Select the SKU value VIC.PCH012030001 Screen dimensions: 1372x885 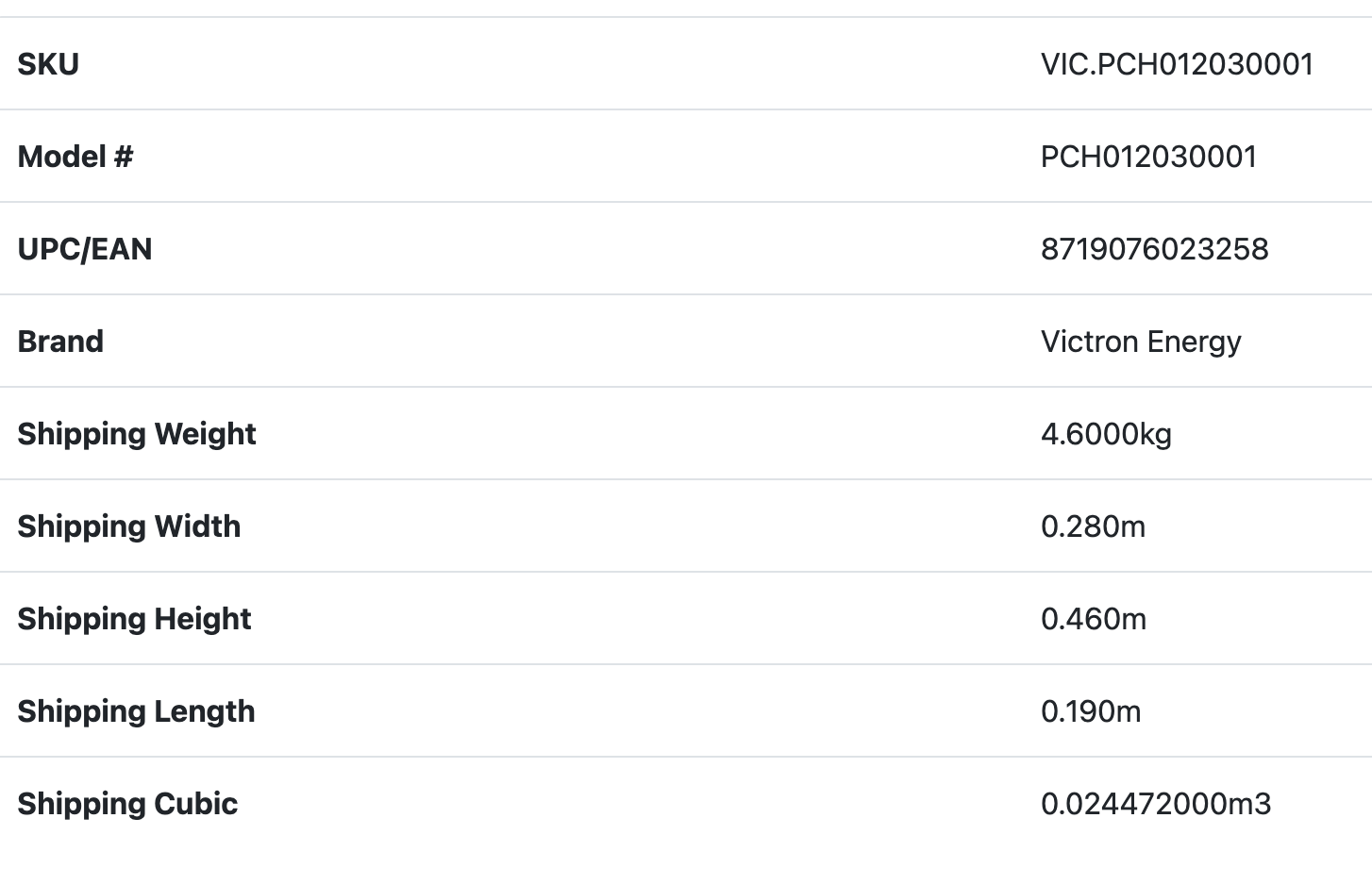pos(1177,64)
